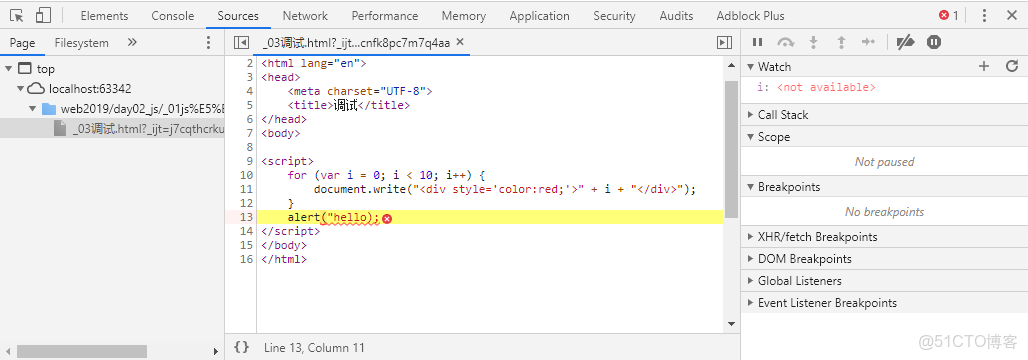The image size is (1028, 360).
Task: Deactivate breakpoints toggle
Action: click(905, 43)
